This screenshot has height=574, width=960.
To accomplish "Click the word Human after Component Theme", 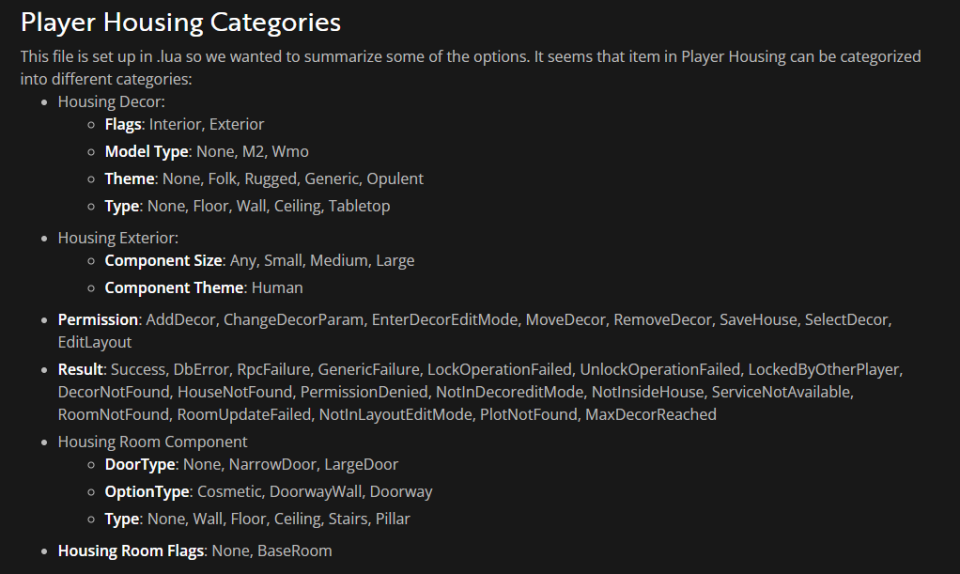I will pos(277,288).
